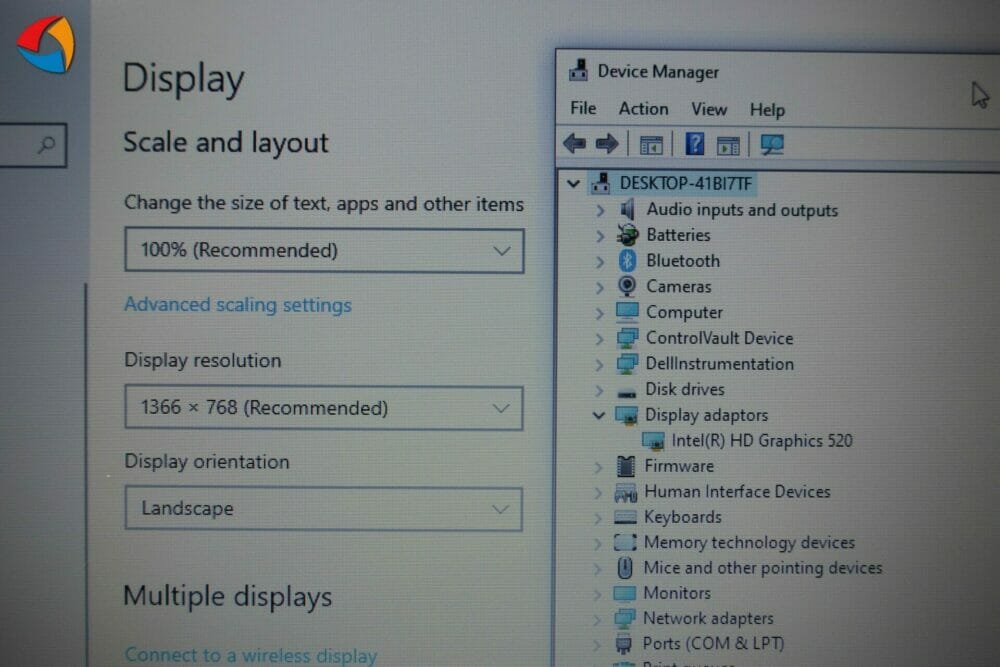Expand the Audio inputs and outputs node

[599, 210]
